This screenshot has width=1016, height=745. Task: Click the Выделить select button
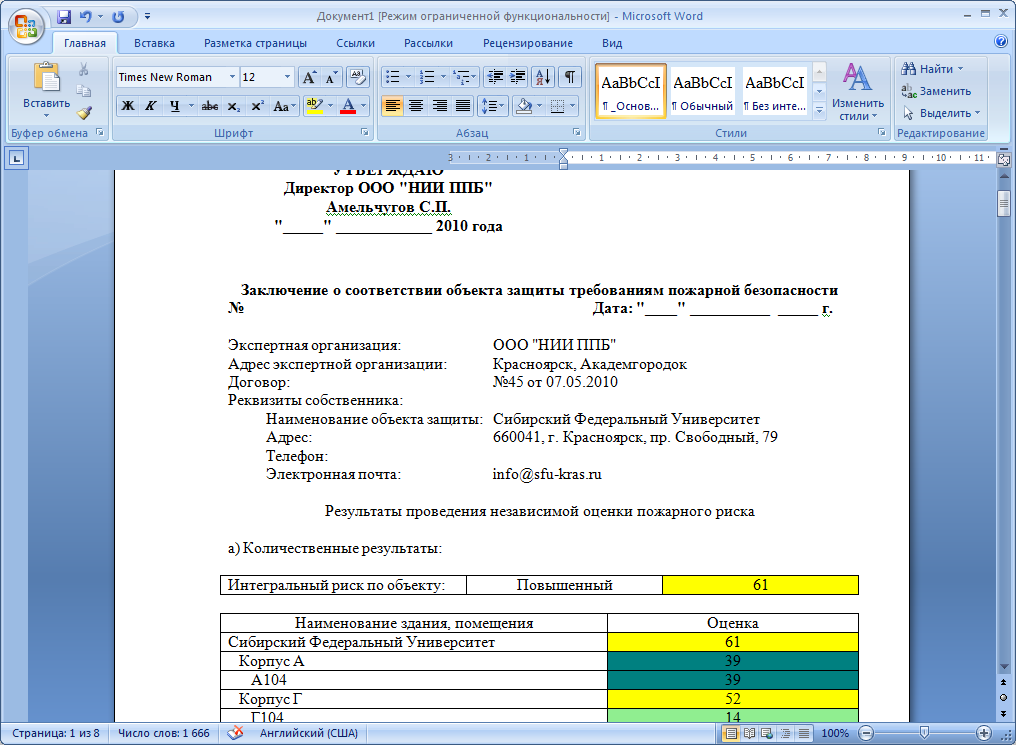point(941,113)
